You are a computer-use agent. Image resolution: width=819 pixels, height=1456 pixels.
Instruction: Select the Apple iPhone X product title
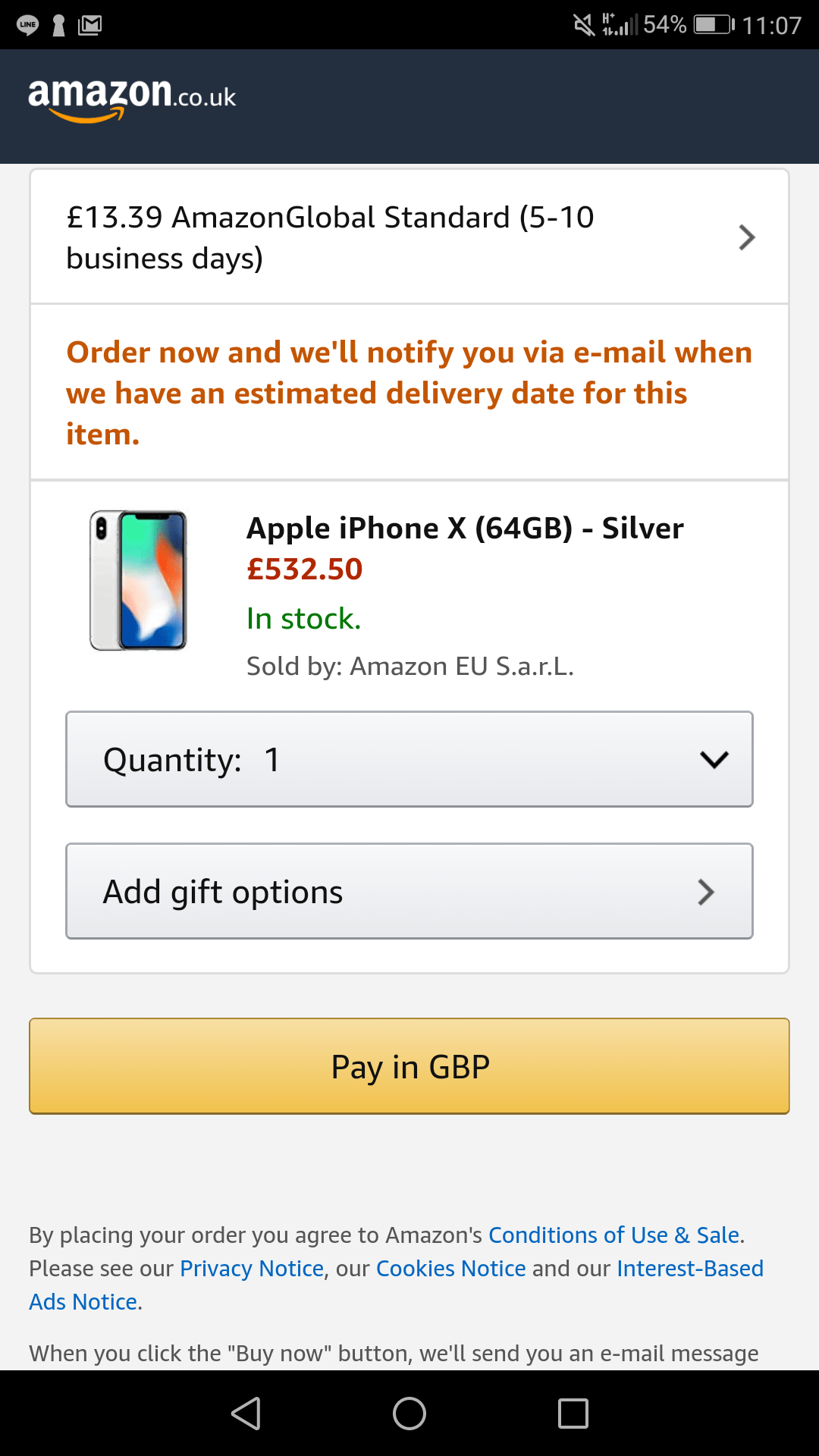coord(465,528)
